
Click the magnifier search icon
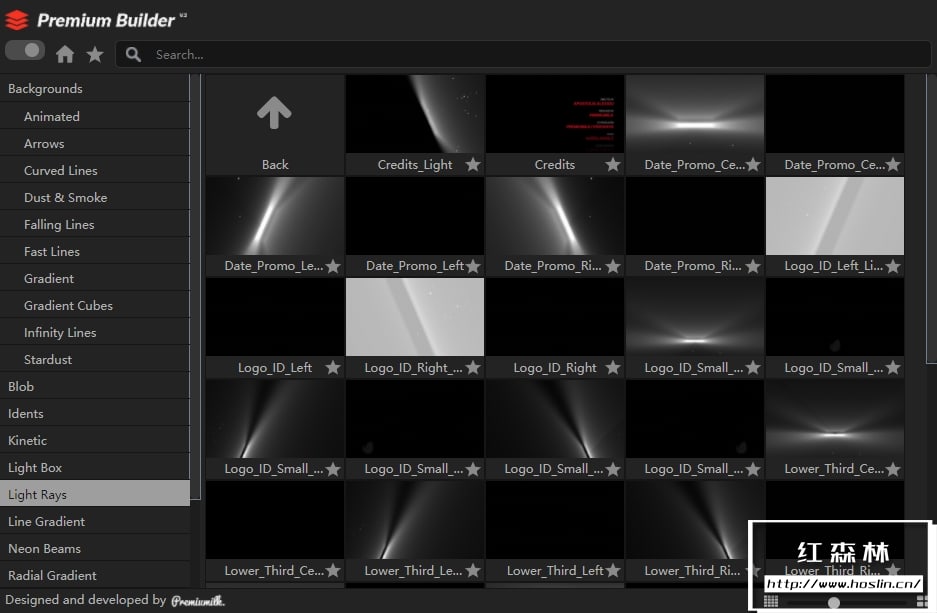(x=133, y=54)
